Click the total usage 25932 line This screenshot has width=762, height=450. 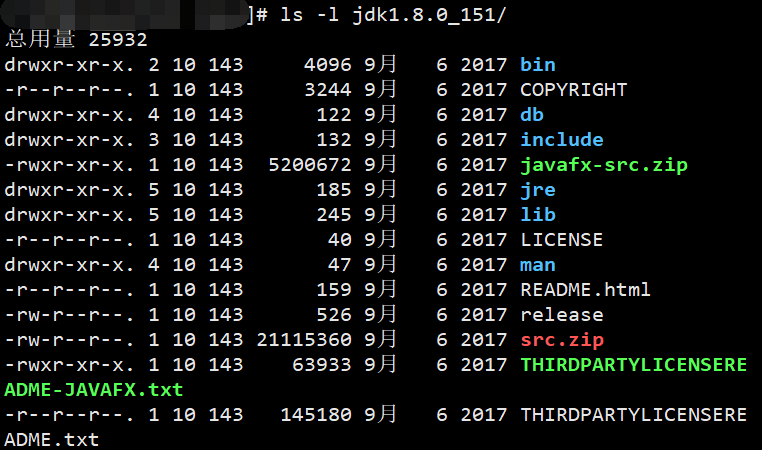pyautogui.click(x=76, y=40)
